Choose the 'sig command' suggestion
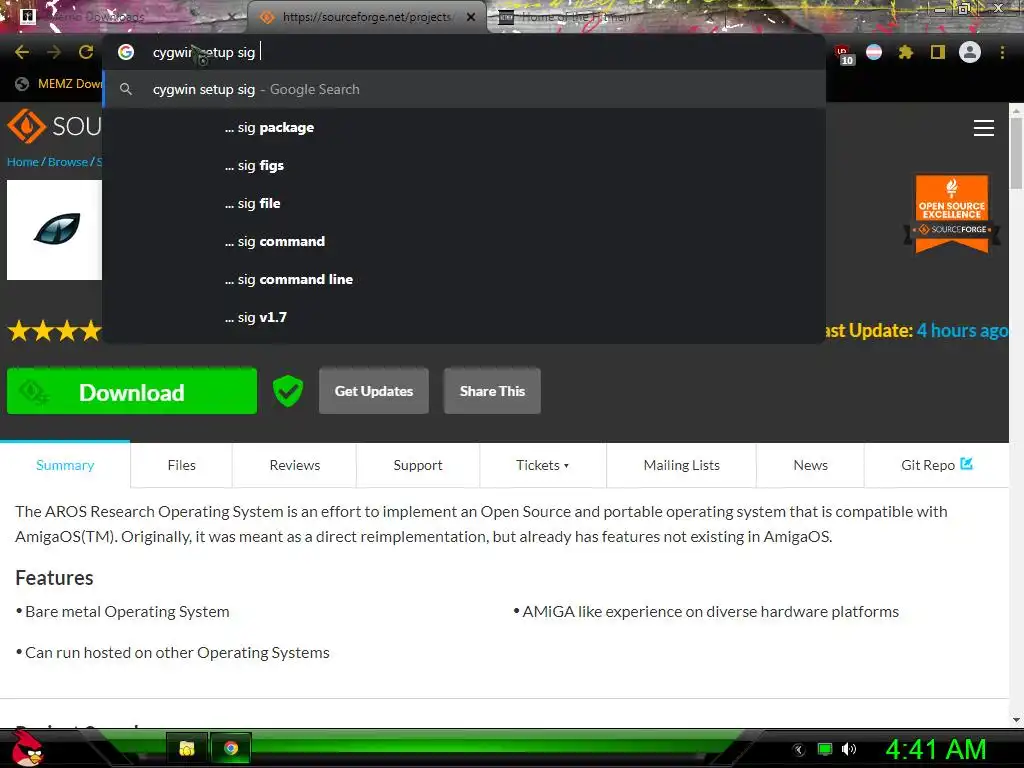This screenshot has height=768, width=1024. point(464,241)
